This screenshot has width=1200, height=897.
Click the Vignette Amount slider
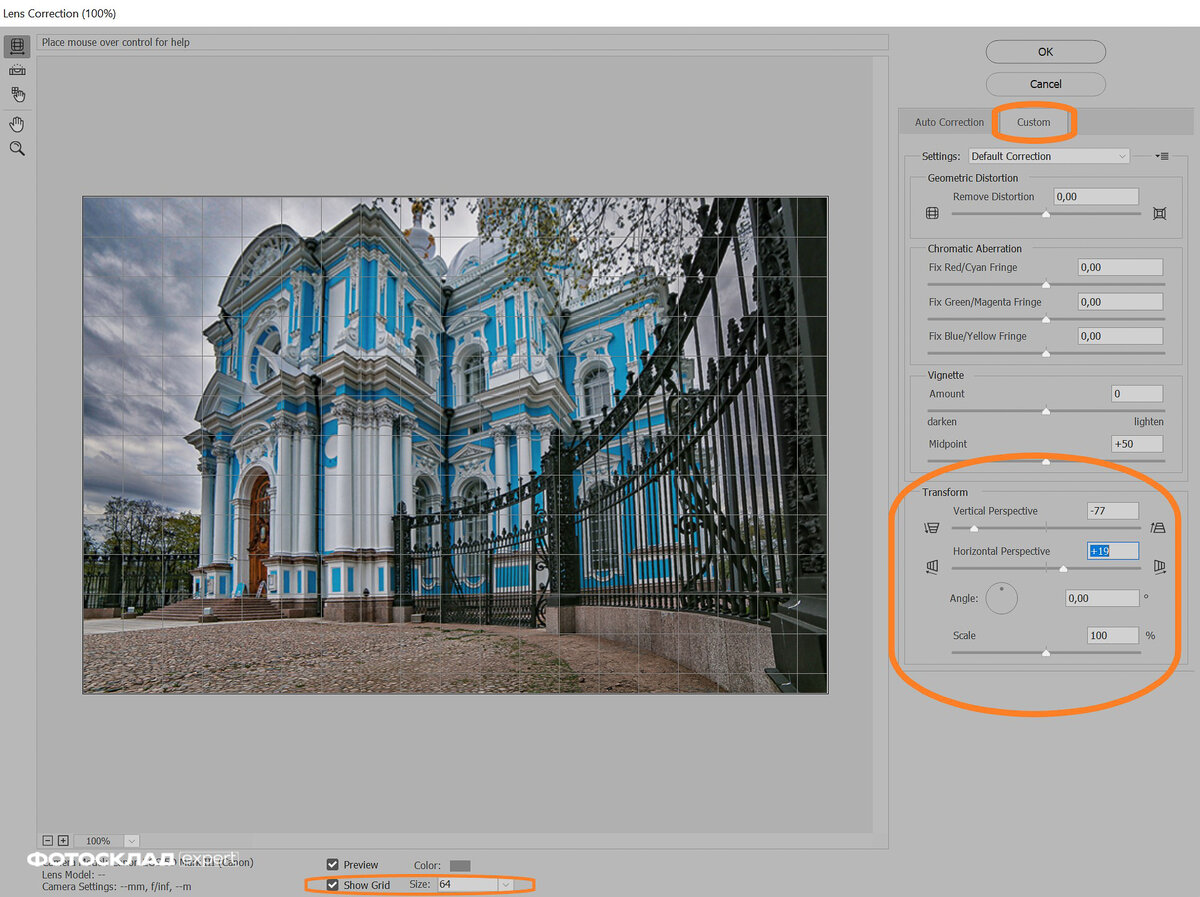(1046, 410)
